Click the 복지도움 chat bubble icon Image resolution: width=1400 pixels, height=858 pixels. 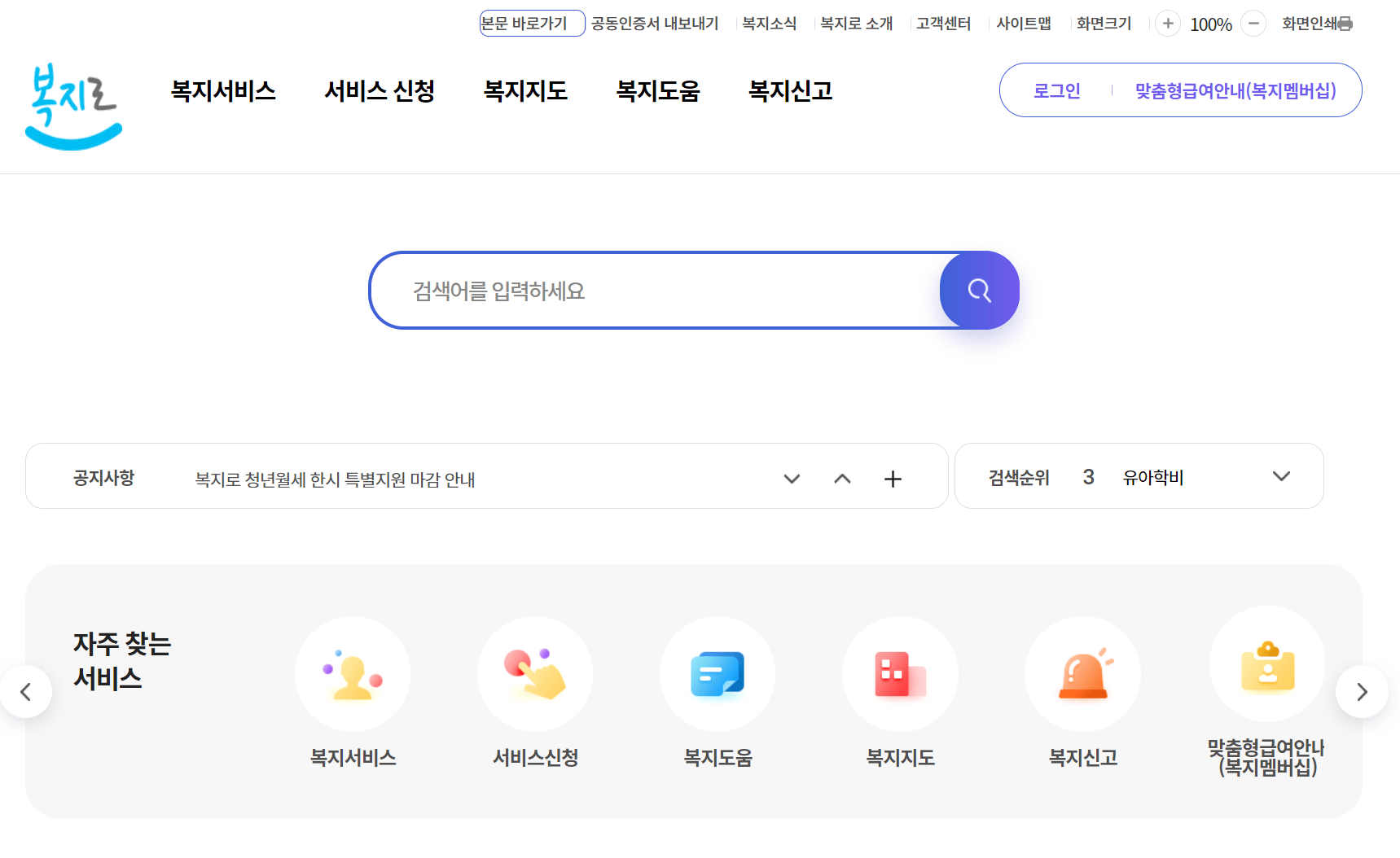tap(717, 674)
